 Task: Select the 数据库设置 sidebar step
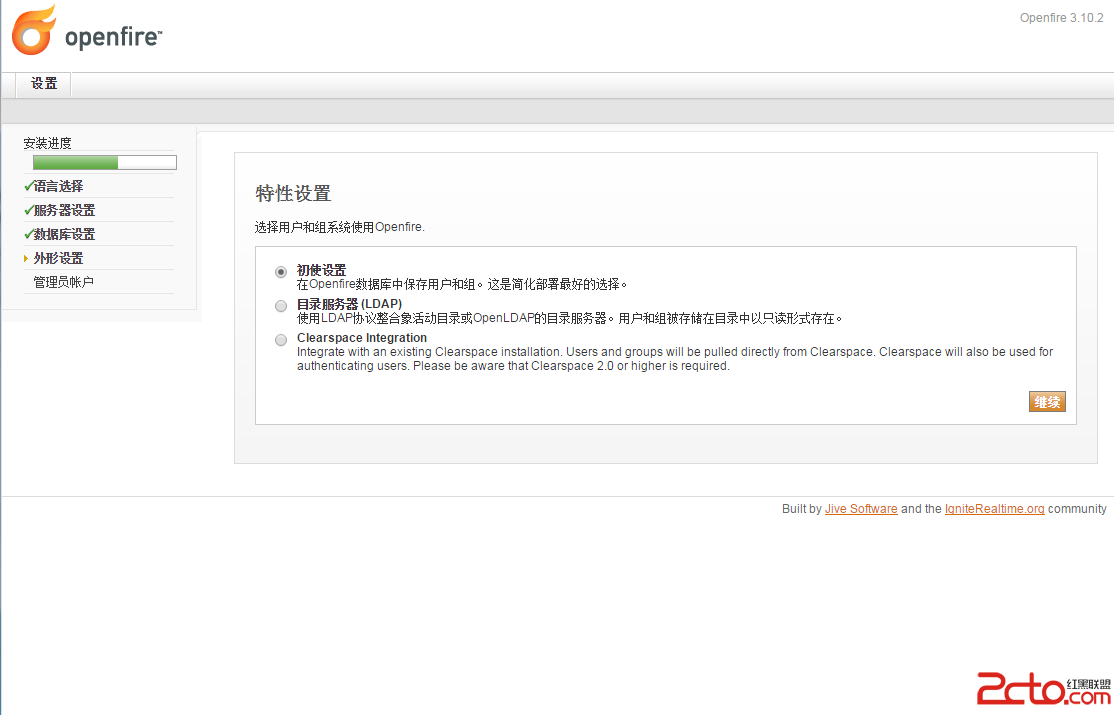[64, 235]
